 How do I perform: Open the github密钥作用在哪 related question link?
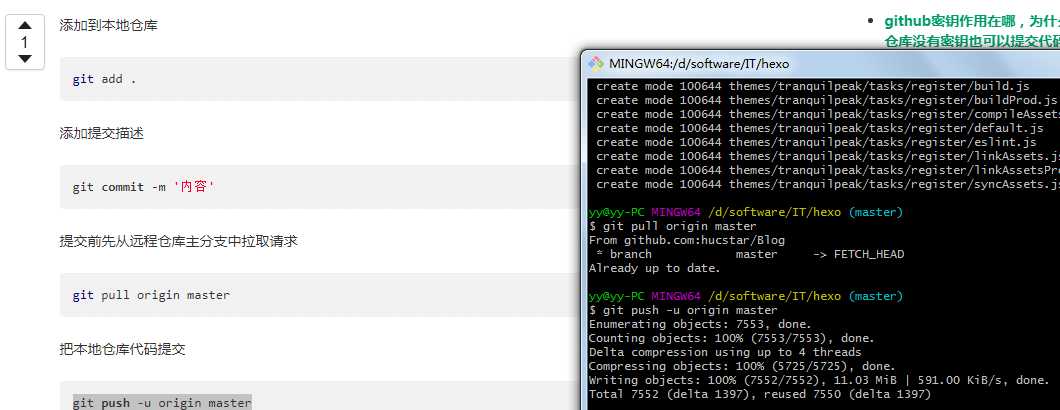[971, 31]
